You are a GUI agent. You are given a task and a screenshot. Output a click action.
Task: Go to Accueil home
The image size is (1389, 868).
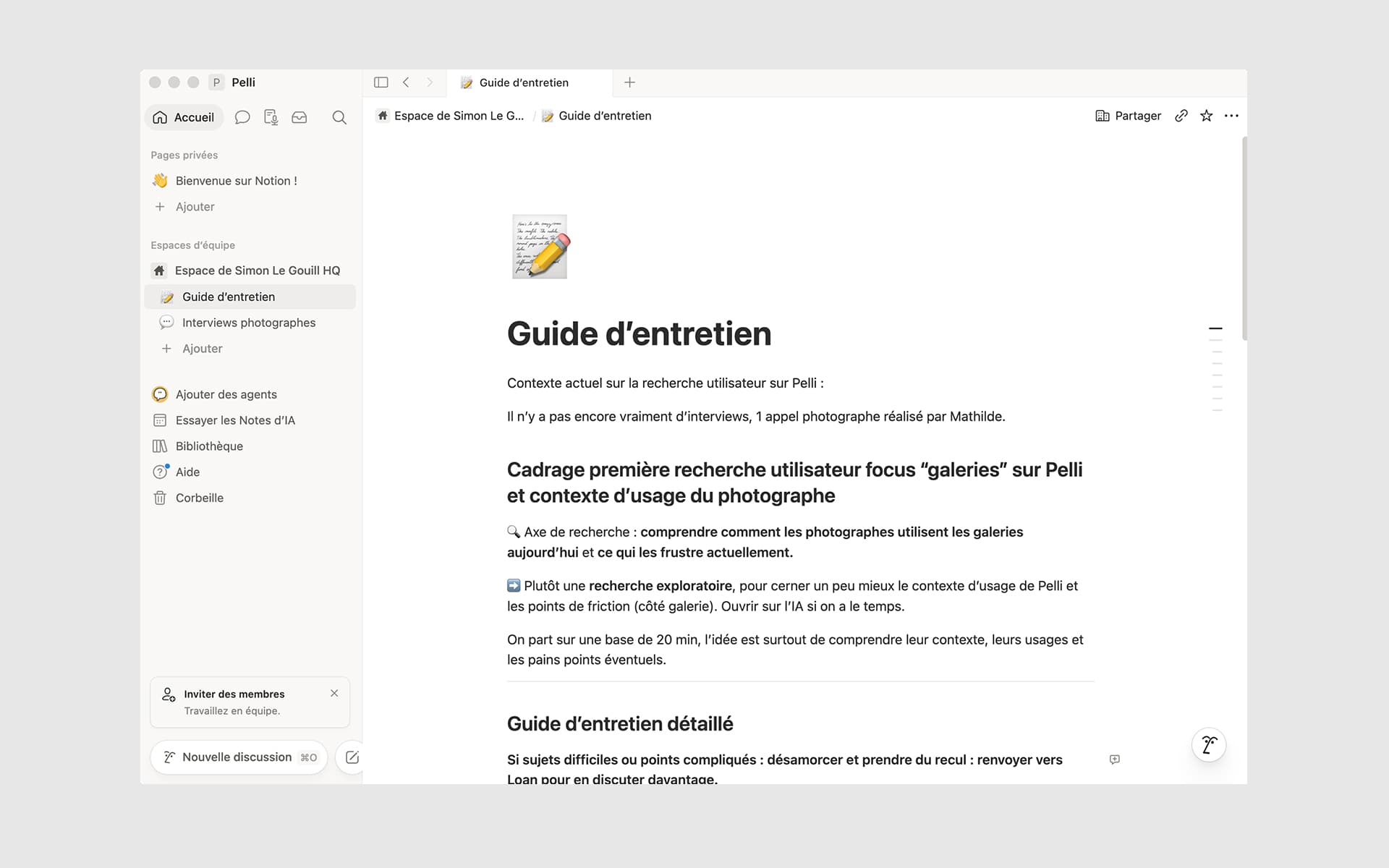coord(184,117)
